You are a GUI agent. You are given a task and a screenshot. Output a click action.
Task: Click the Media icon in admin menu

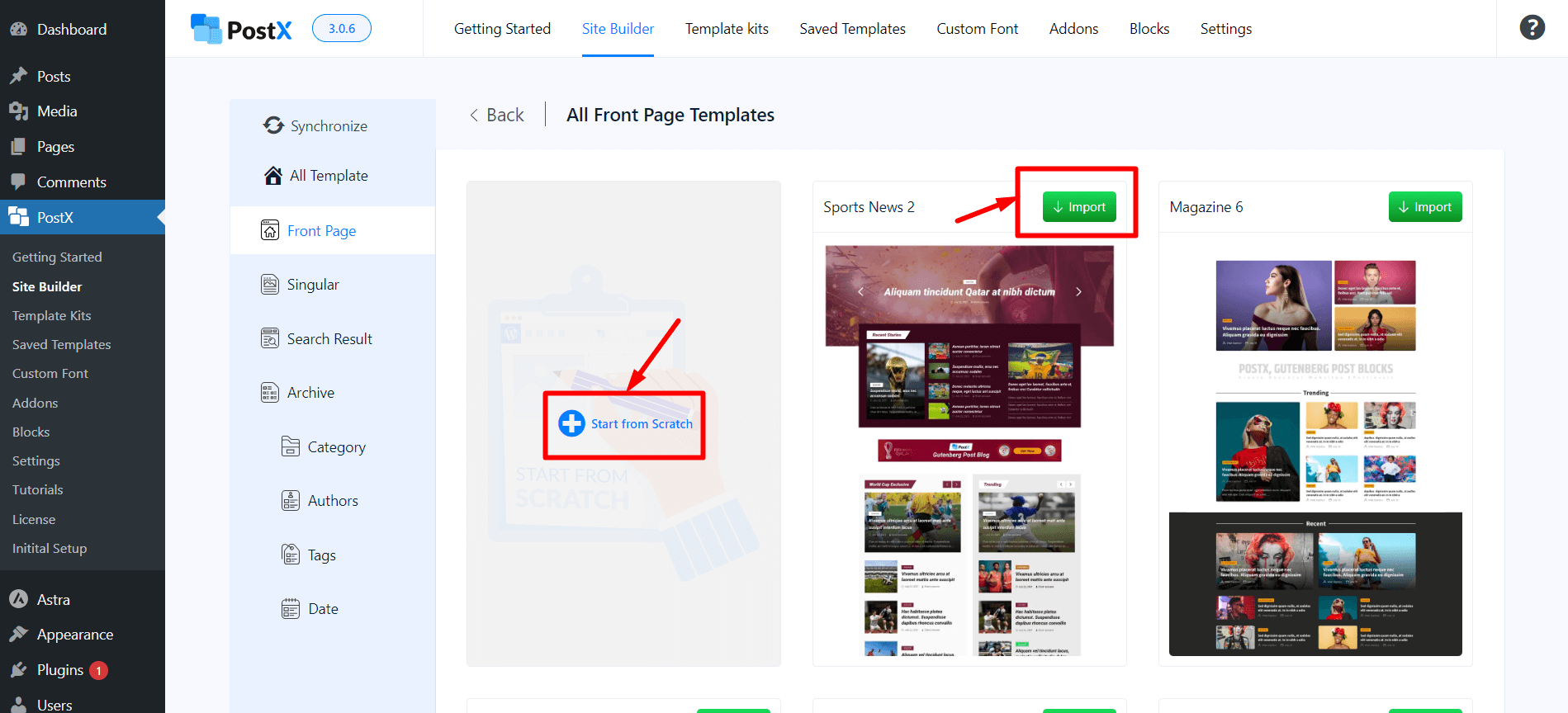19,111
